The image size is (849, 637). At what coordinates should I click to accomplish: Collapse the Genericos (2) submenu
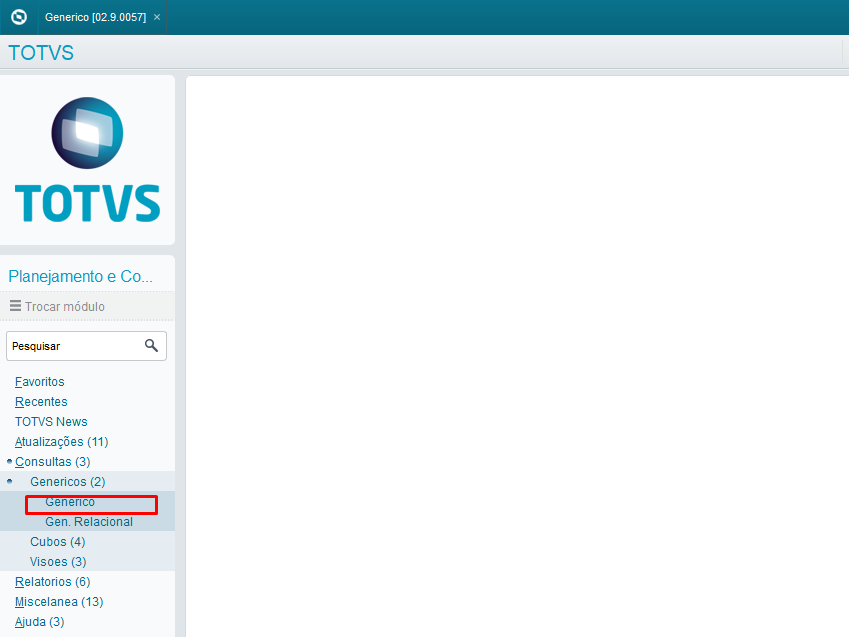click(68, 482)
